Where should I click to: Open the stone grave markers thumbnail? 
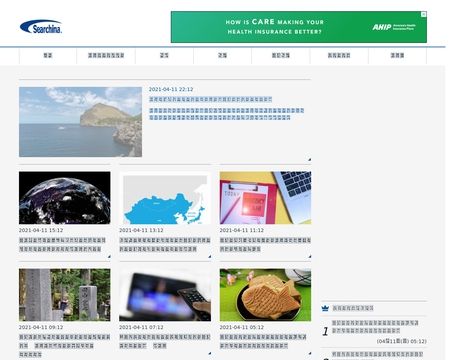pyautogui.click(x=65, y=295)
